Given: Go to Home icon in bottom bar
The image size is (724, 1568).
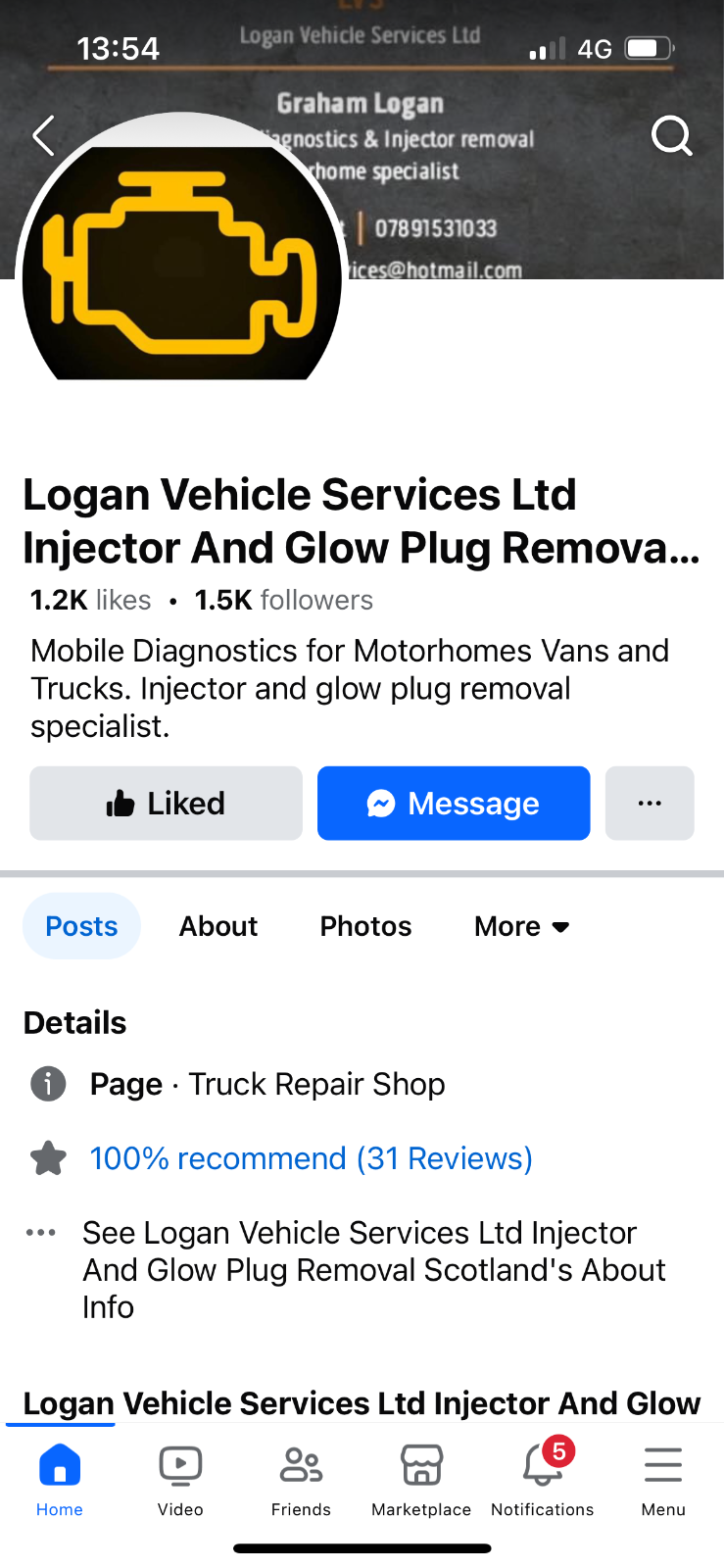Looking at the screenshot, I should tap(60, 1465).
